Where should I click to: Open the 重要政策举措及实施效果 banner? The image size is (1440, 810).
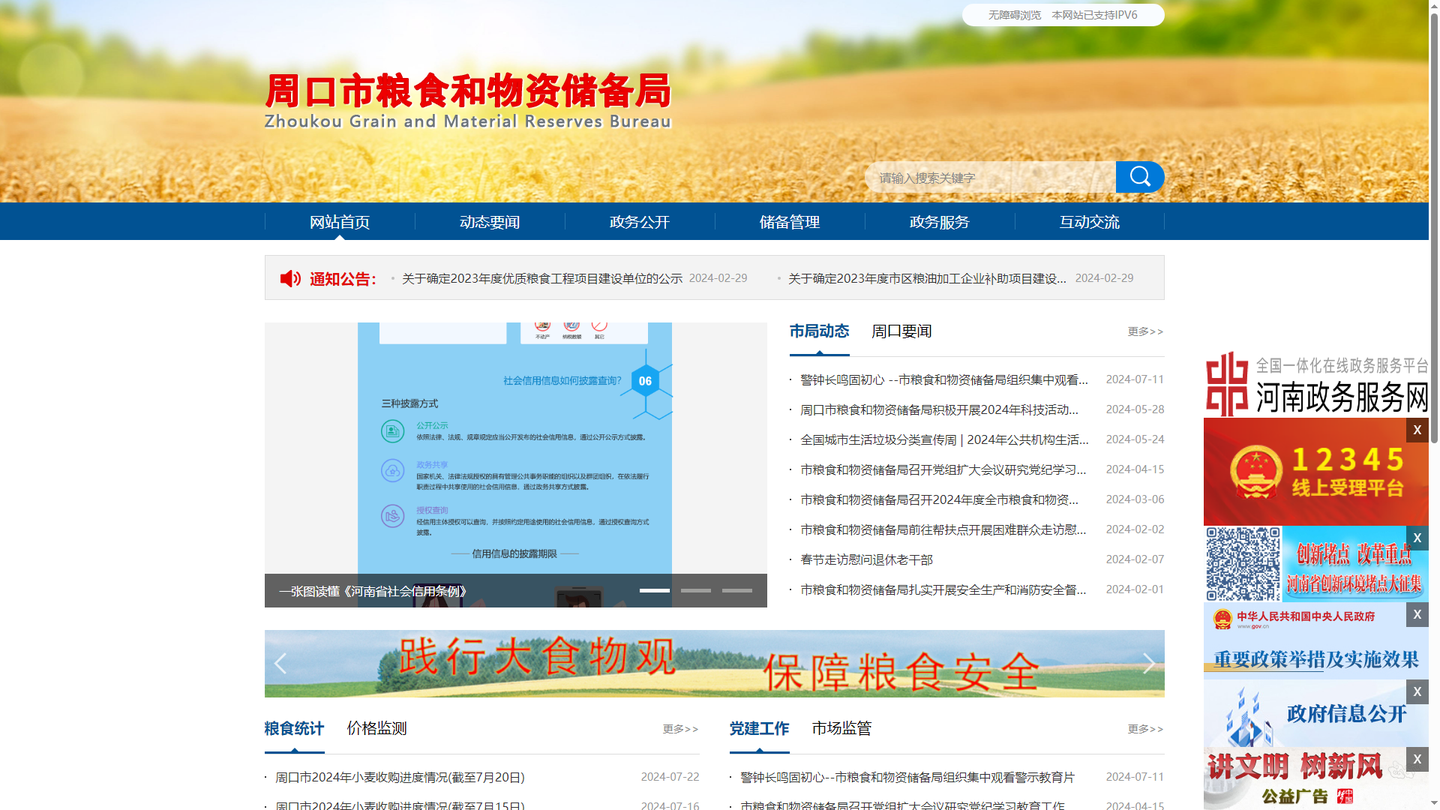pos(1316,641)
